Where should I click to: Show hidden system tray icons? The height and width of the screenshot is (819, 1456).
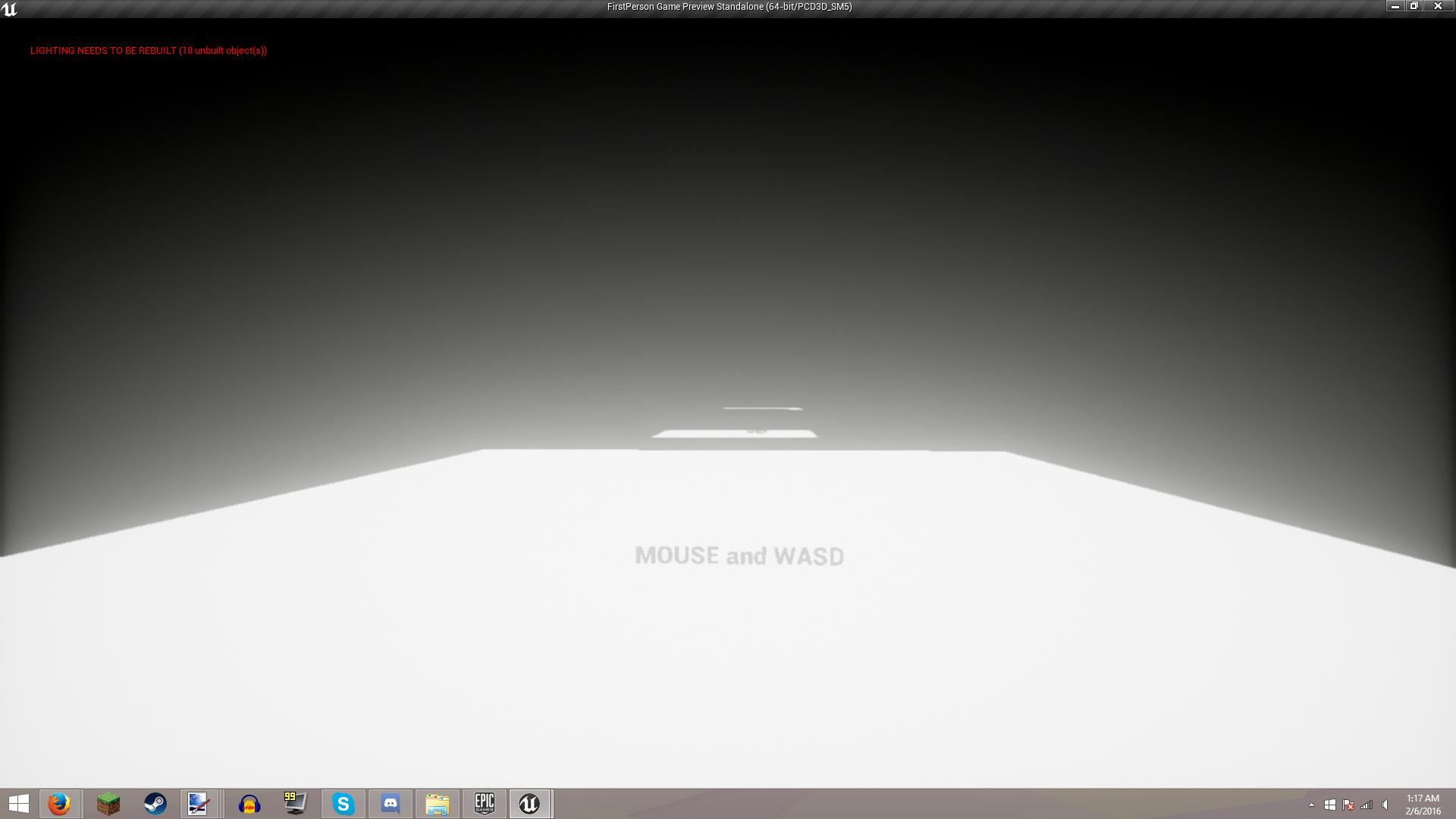point(1311,805)
